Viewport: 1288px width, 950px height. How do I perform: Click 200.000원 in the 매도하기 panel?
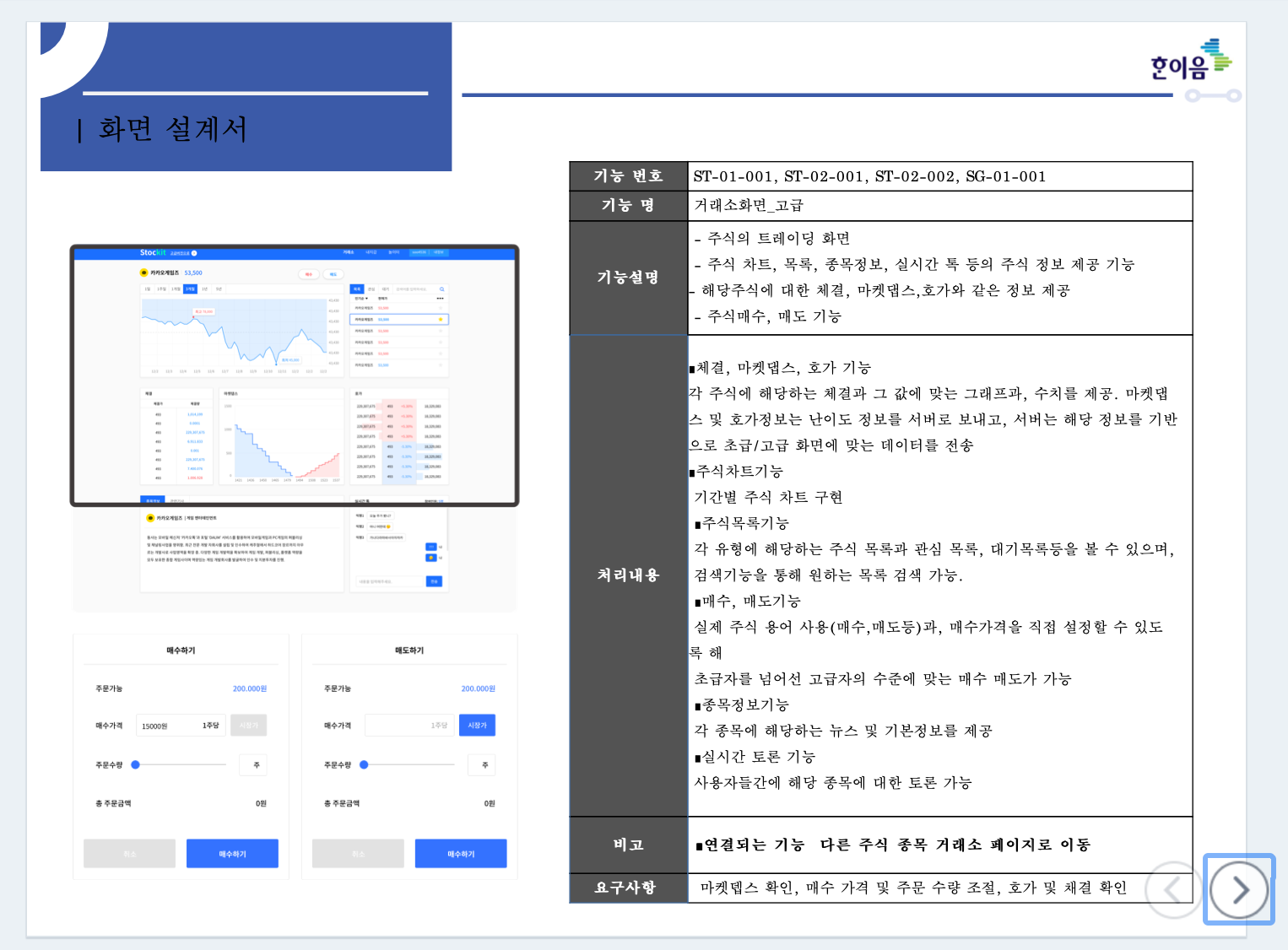point(479,688)
